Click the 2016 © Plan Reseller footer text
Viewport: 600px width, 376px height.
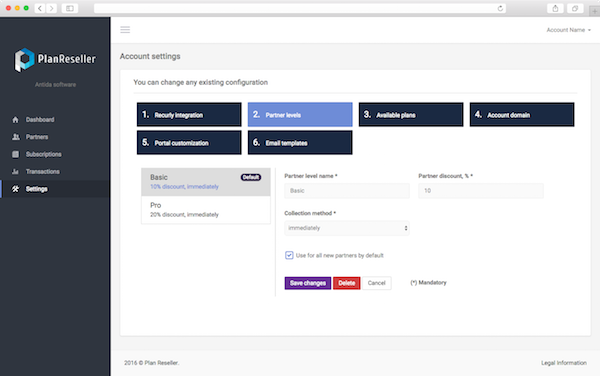152,363
